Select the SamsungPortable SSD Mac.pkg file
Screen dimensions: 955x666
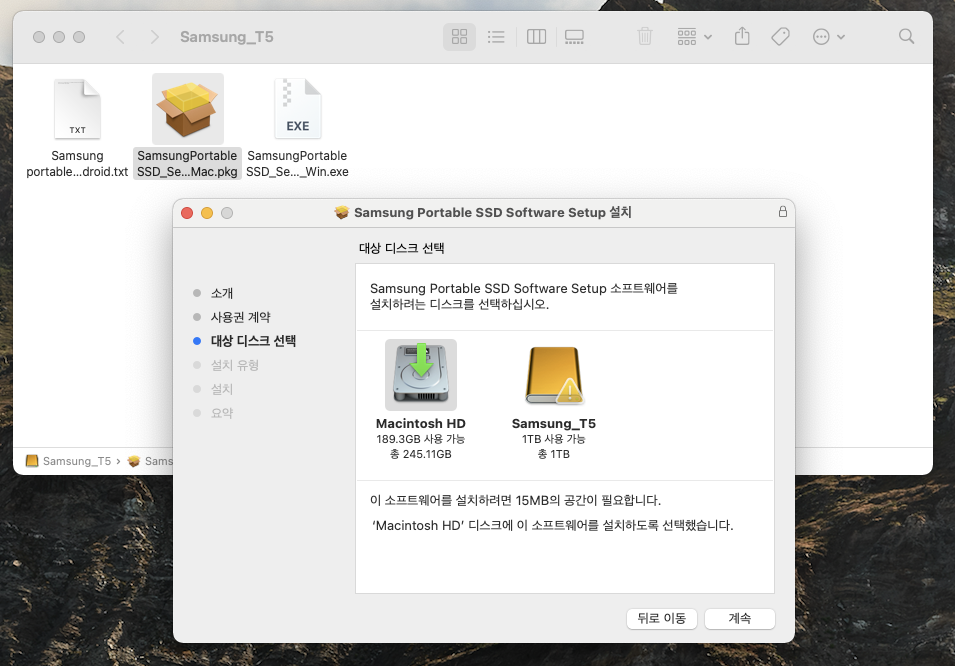coord(188,127)
